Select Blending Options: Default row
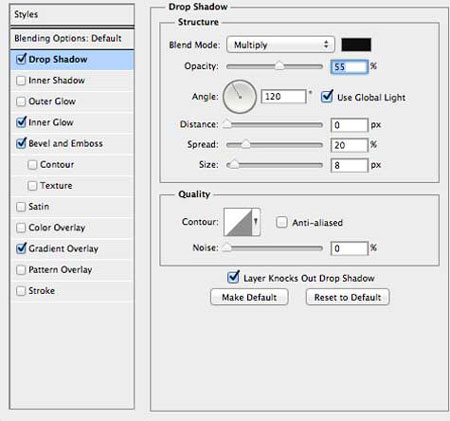The height and width of the screenshot is (421, 450). [72, 38]
